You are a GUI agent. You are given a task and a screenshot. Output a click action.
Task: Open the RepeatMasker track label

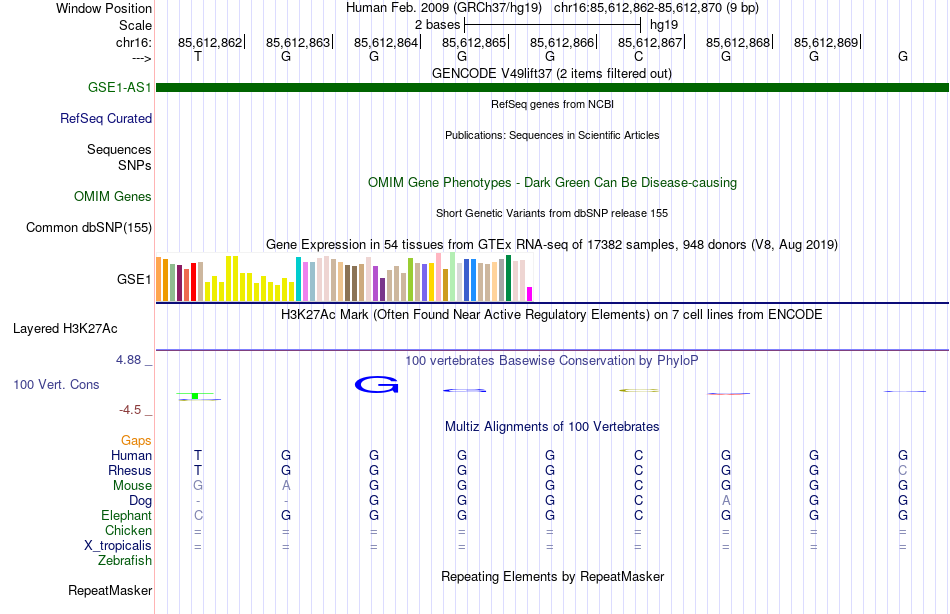(110, 590)
